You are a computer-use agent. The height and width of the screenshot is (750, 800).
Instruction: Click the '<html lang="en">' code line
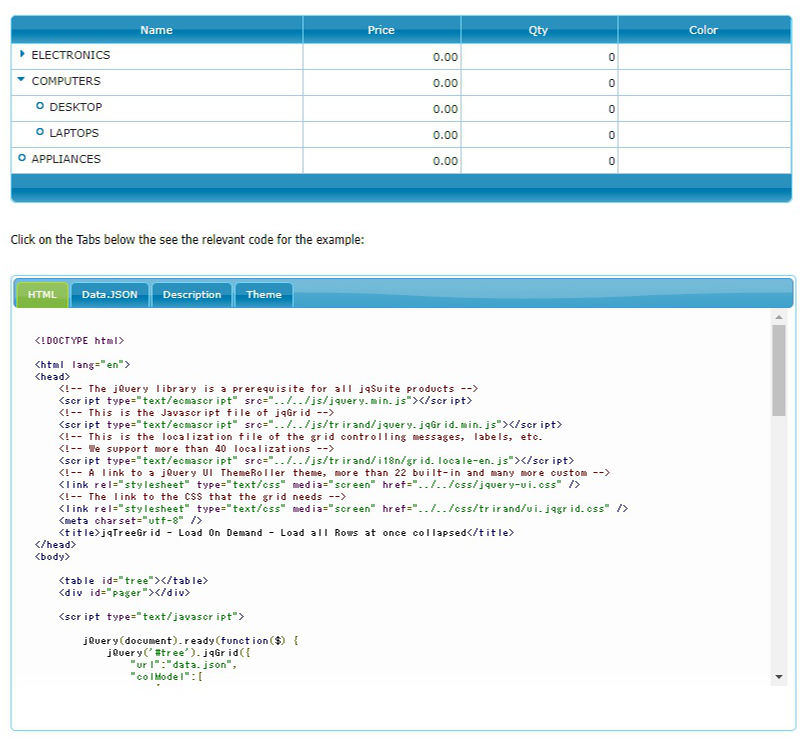pyautogui.click(x=83, y=364)
